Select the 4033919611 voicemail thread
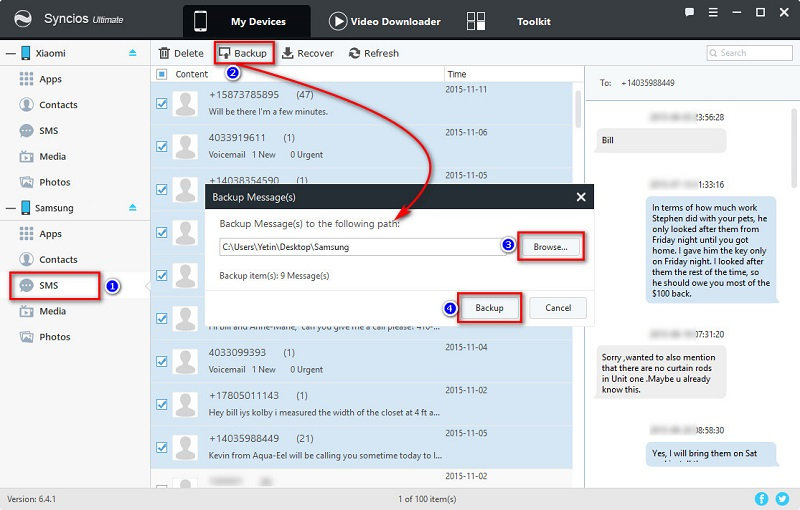The height and width of the screenshot is (510, 800). 362,146
